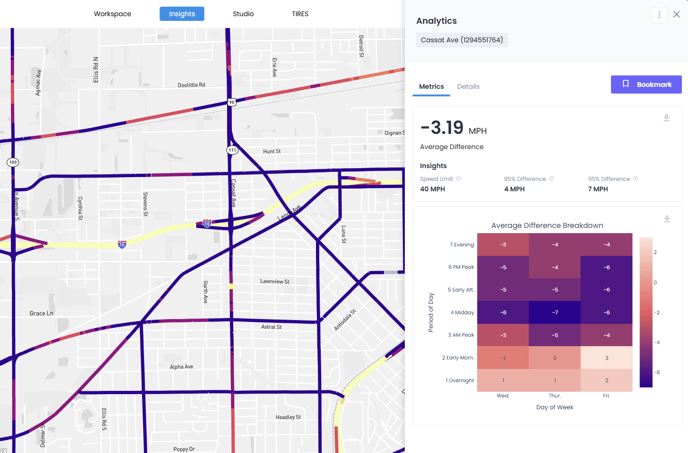Click the heatmap color scale bar

click(646, 312)
